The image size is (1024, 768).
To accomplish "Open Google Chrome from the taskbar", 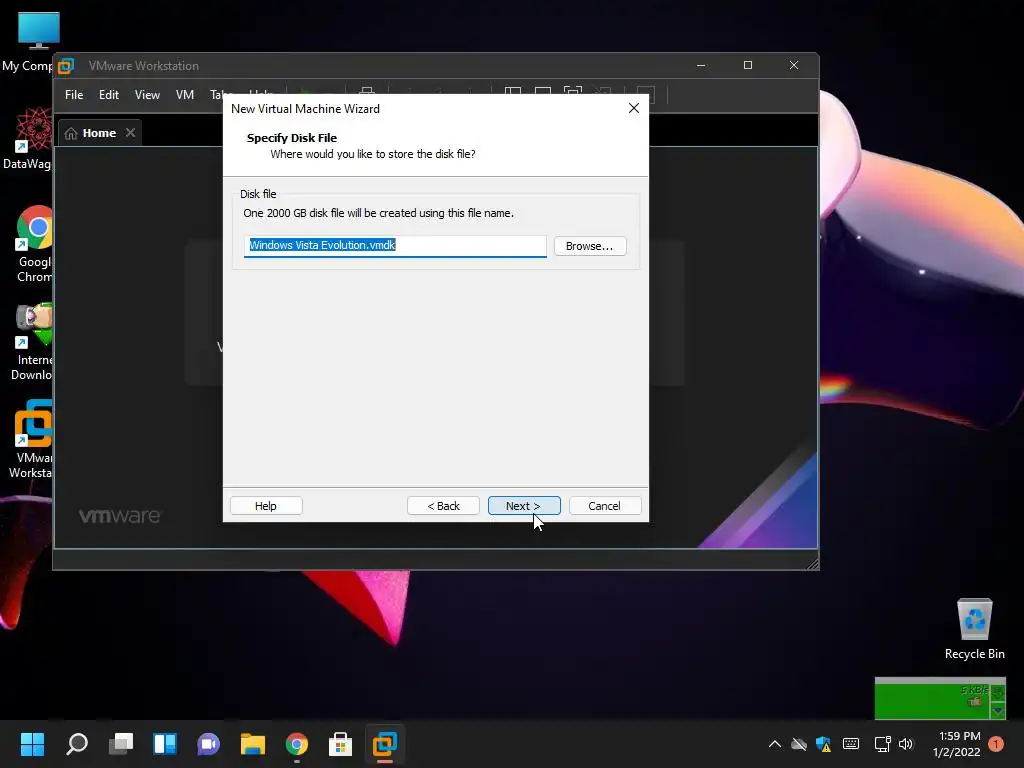I will point(296,744).
